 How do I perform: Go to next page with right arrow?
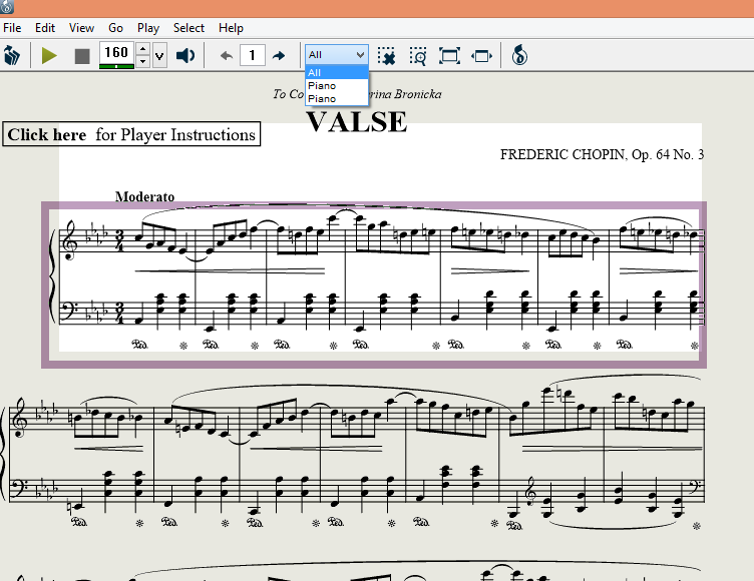click(x=279, y=55)
